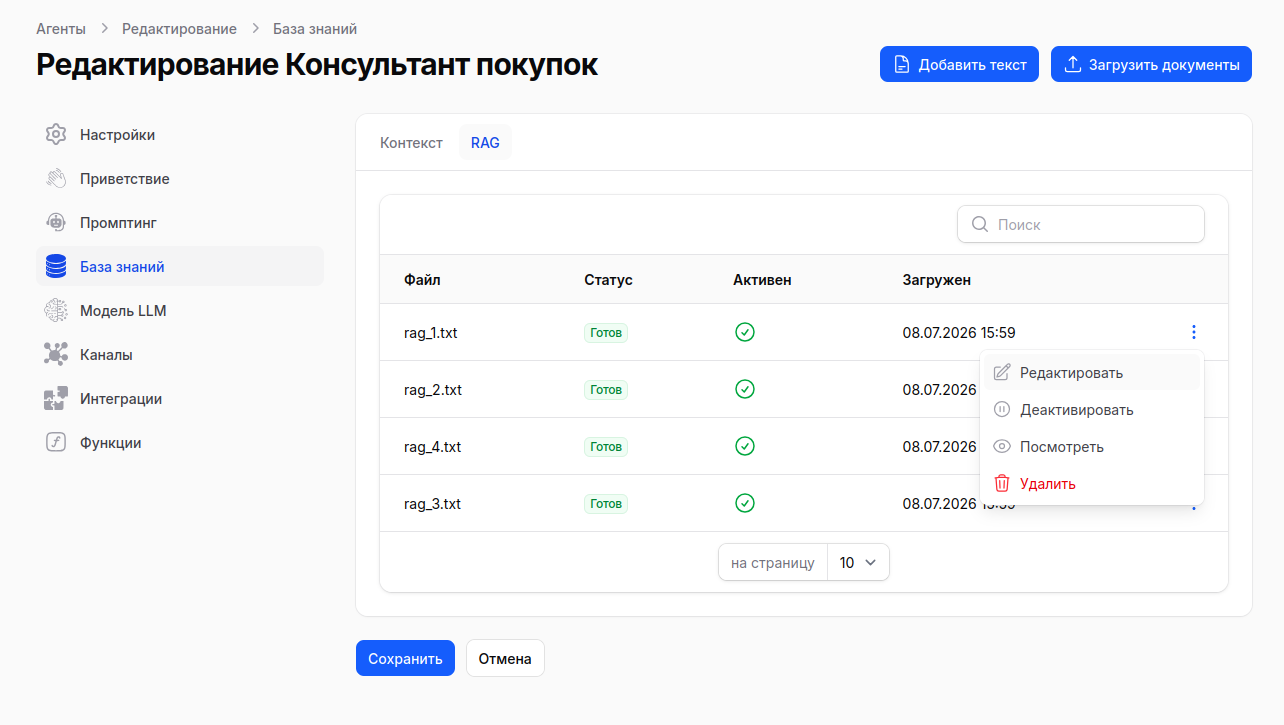This screenshot has width=1284, height=725.
Task: Click active checkmark for rag_3.txt
Action: [x=744, y=503]
